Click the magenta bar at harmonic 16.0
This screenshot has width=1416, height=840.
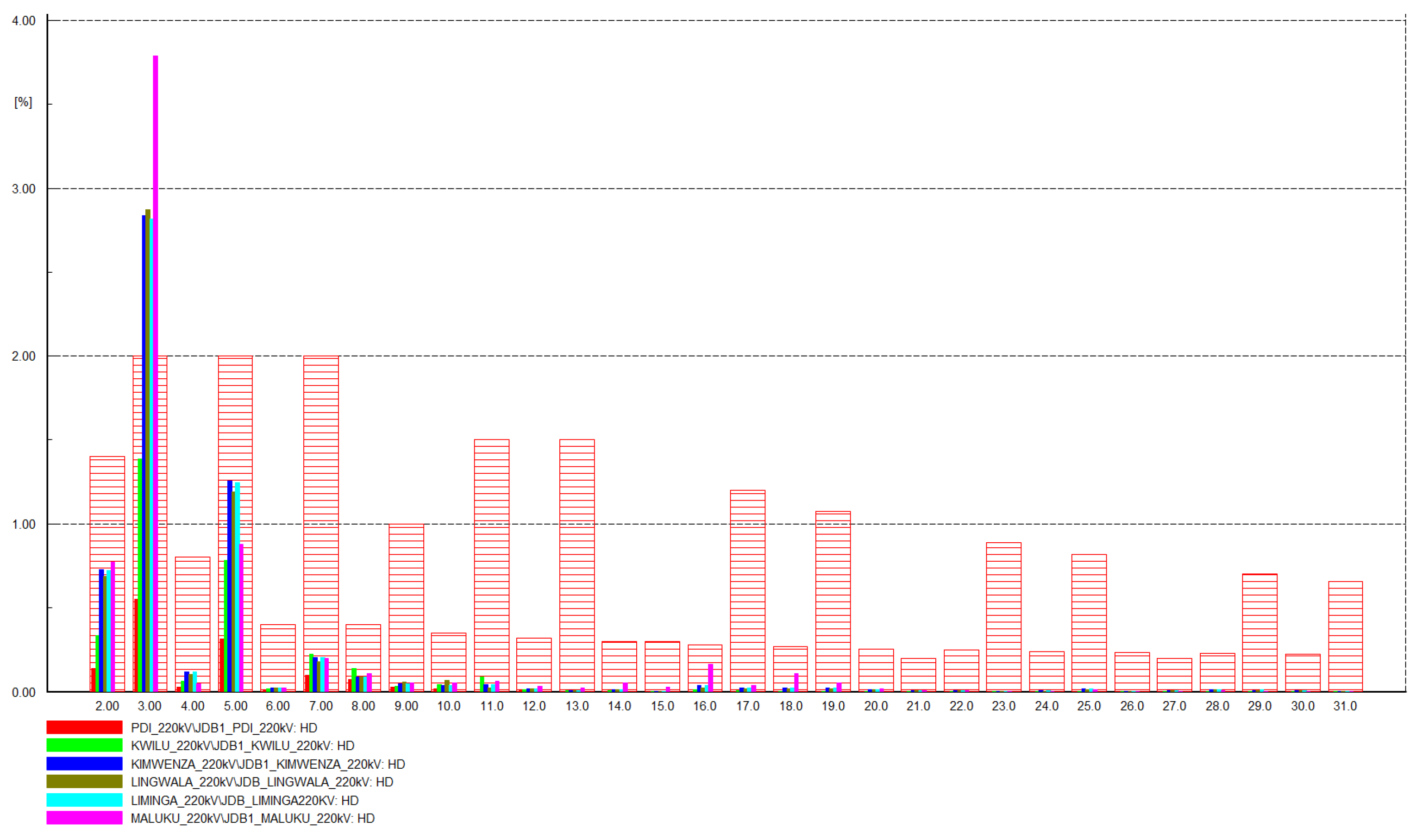(x=711, y=678)
